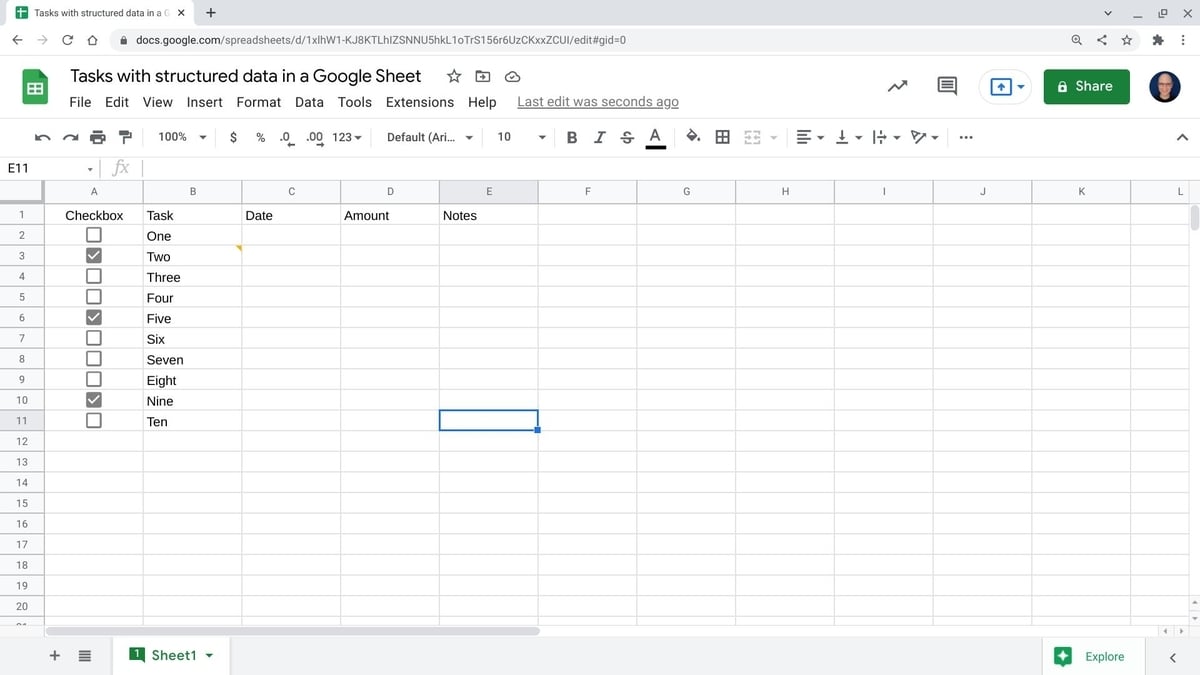Uncheck the checkbox next to Five
Image resolution: width=1200 pixels, height=675 pixels.
click(x=93, y=317)
